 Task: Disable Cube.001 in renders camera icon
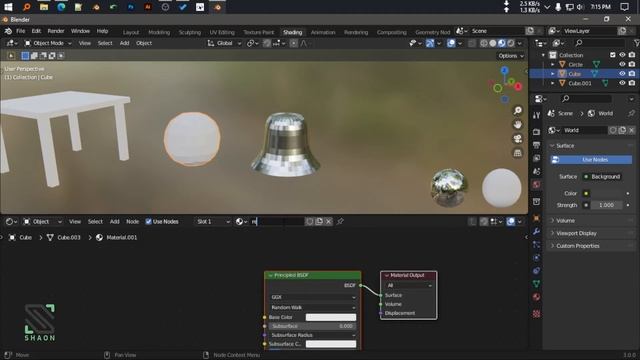pyautogui.click(x=632, y=83)
